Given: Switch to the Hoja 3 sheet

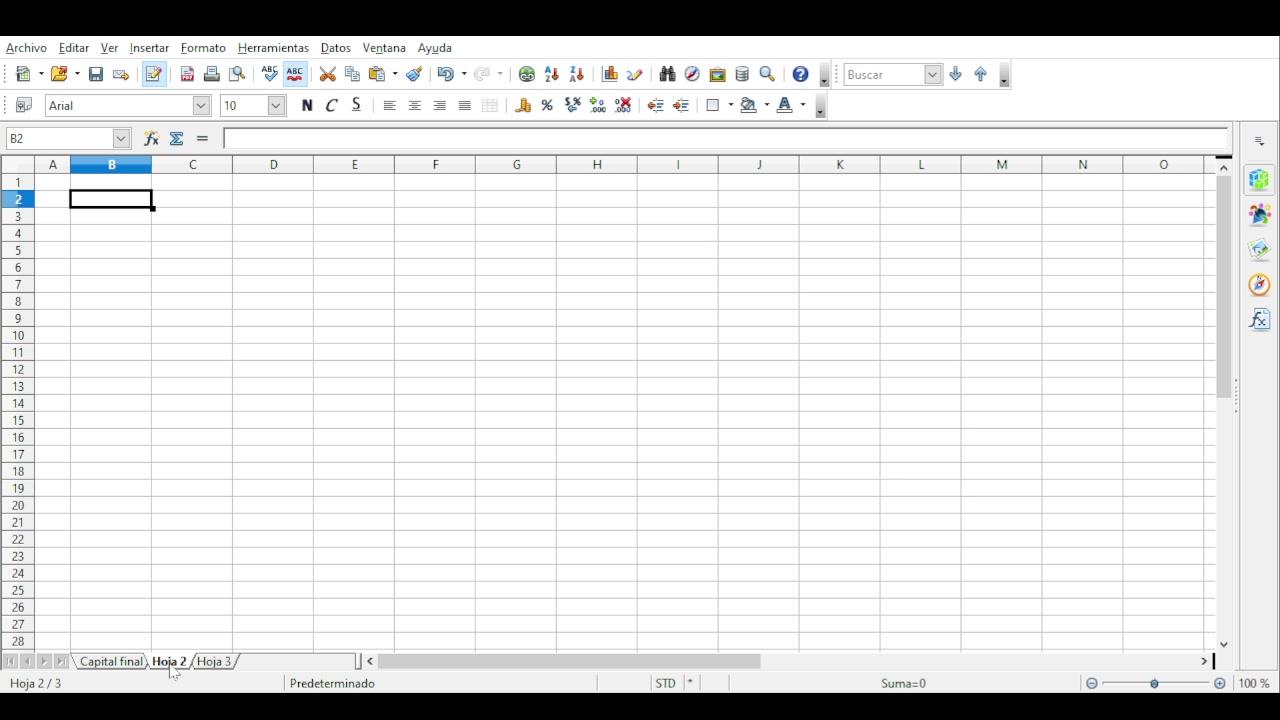Looking at the screenshot, I should pyautogui.click(x=214, y=662).
